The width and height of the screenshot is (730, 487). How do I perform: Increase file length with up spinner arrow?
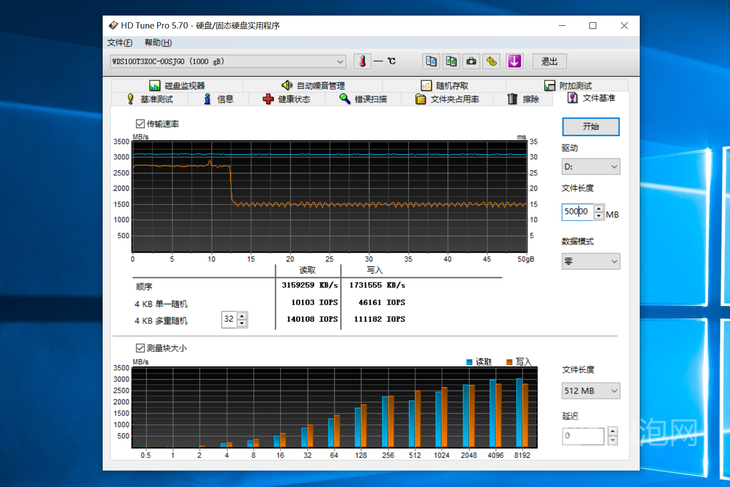click(599, 208)
